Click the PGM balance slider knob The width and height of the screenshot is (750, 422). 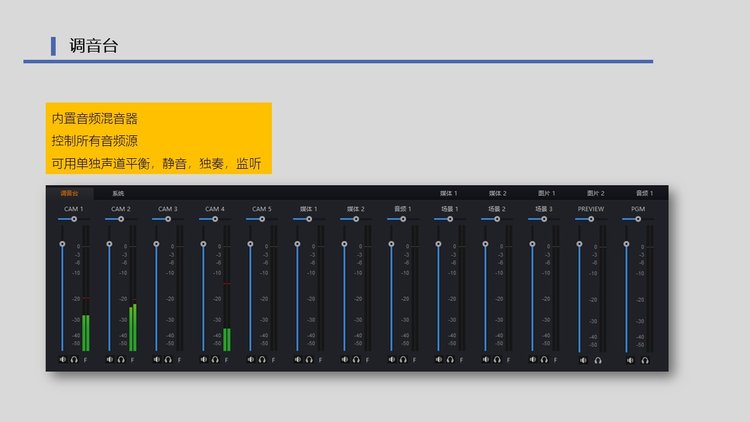pyautogui.click(x=637, y=219)
